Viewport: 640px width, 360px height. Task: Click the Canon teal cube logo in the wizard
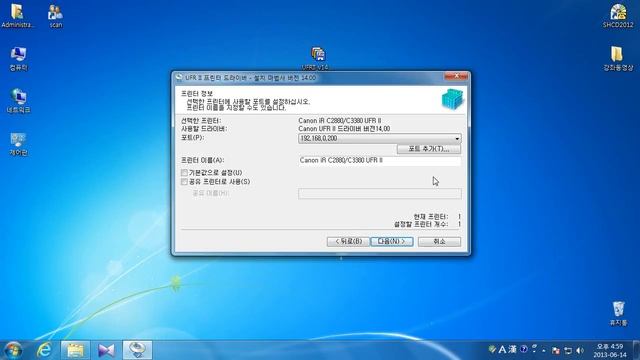click(x=452, y=99)
